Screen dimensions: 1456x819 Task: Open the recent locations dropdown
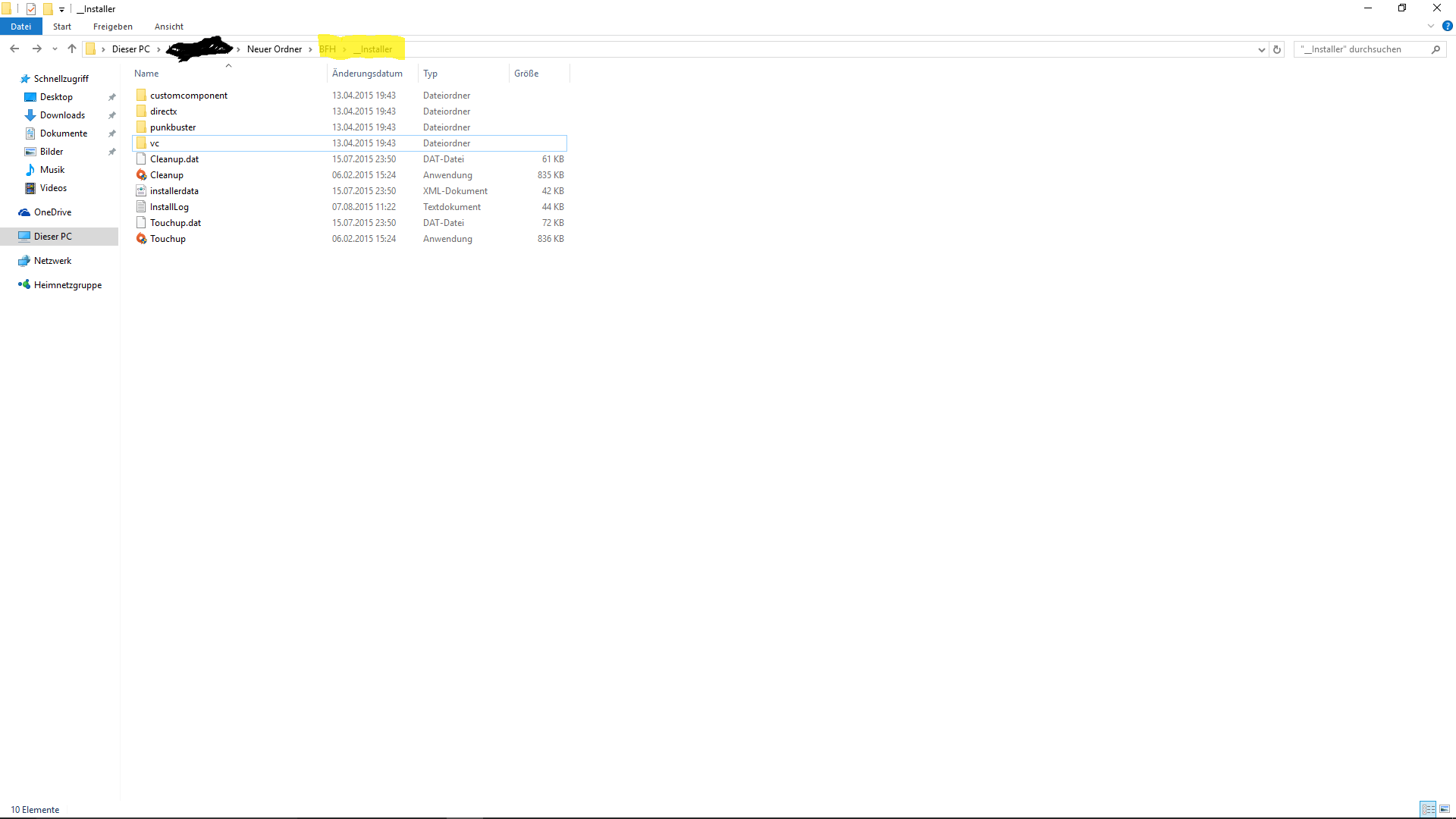(x=55, y=49)
